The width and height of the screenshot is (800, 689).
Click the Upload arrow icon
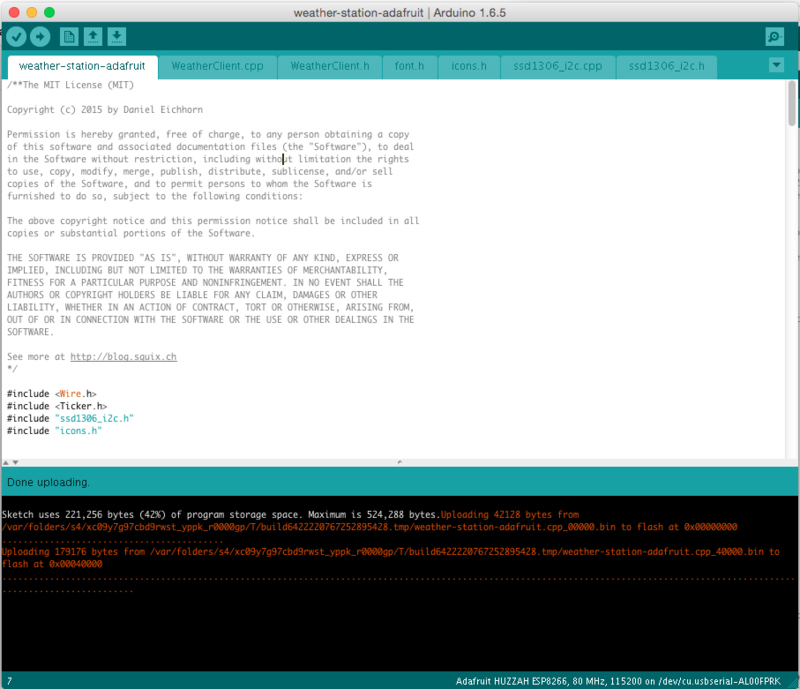[x=40, y=37]
